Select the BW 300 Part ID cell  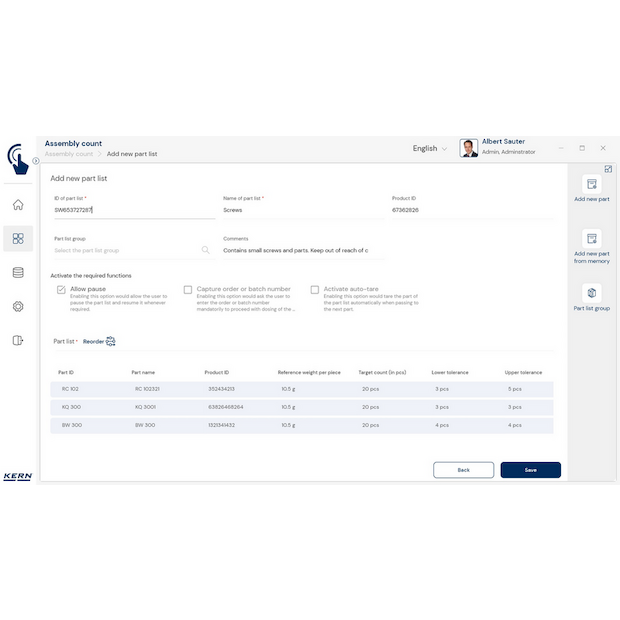[72, 425]
